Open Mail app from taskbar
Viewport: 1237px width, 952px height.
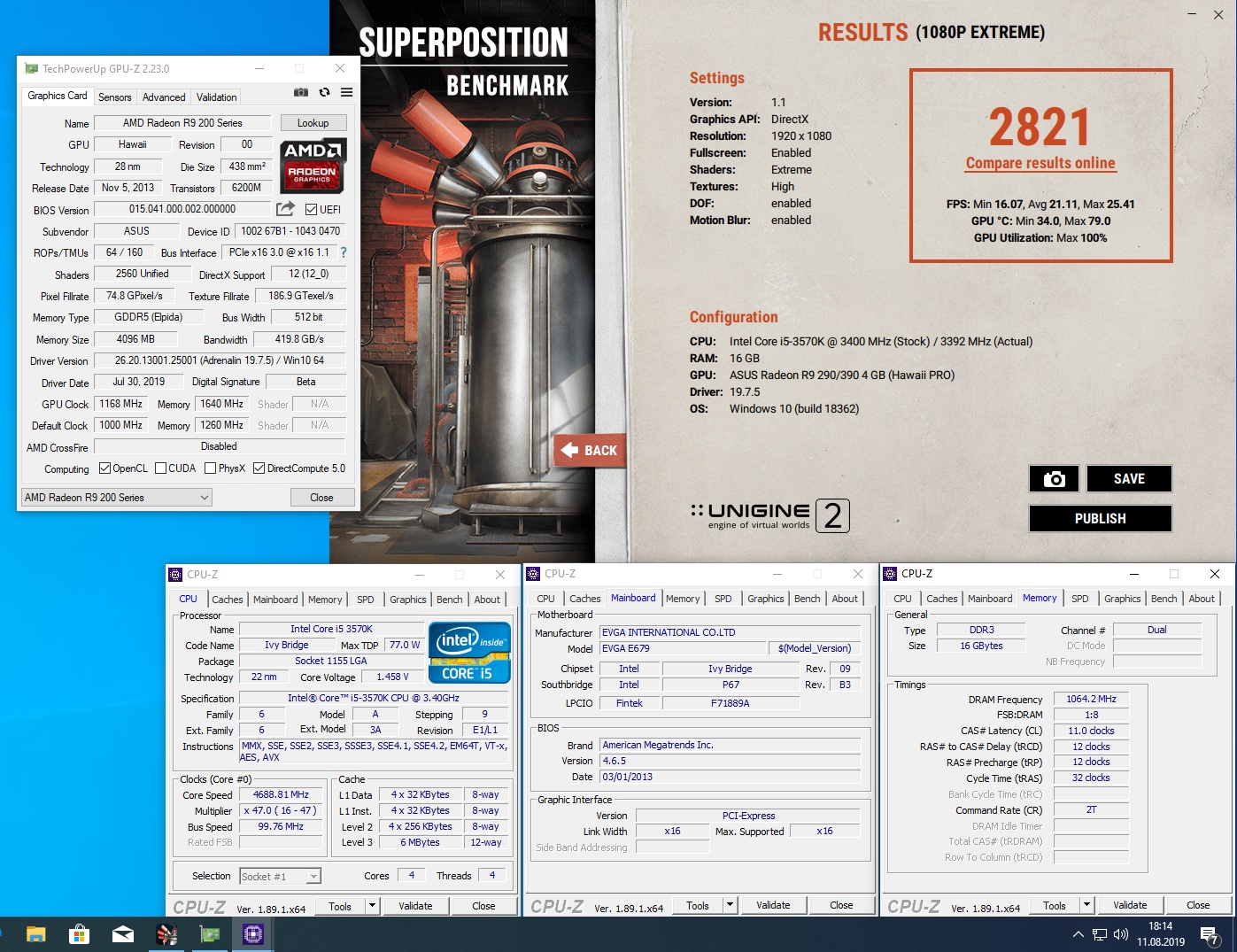[x=123, y=933]
